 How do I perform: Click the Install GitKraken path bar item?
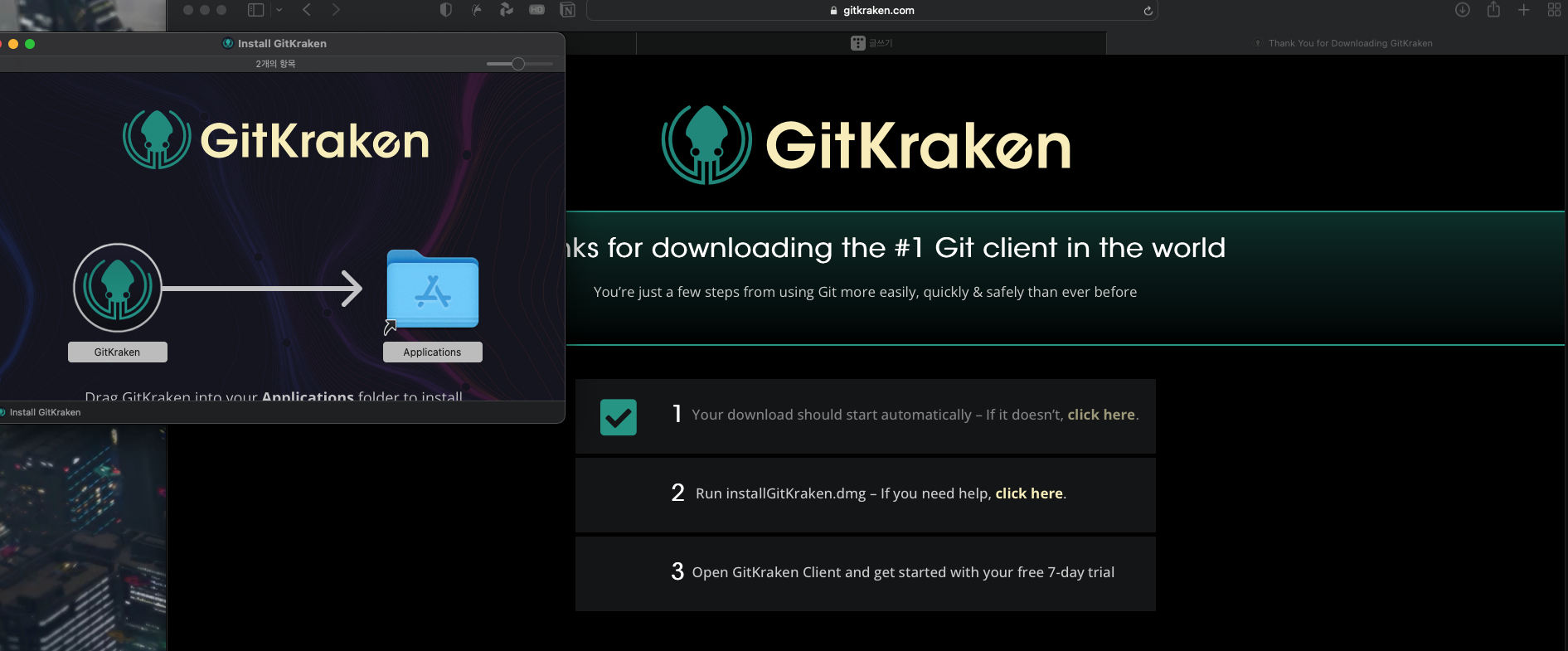point(41,412)
